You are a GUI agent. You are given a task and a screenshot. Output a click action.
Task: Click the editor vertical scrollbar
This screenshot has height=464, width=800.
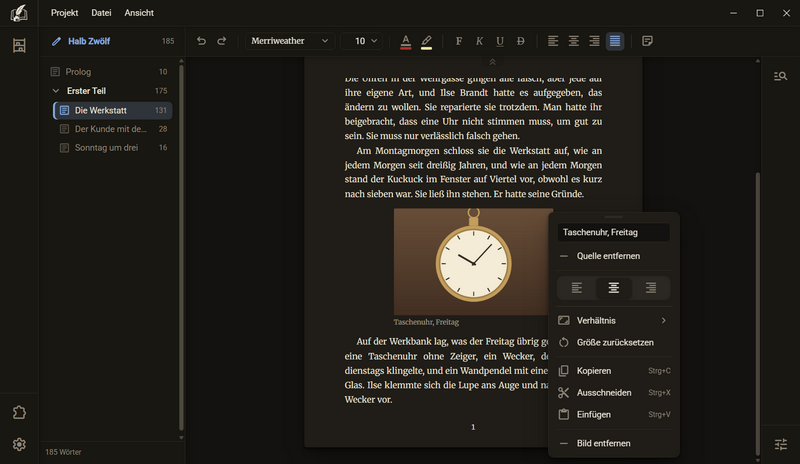tap(758, 312)
